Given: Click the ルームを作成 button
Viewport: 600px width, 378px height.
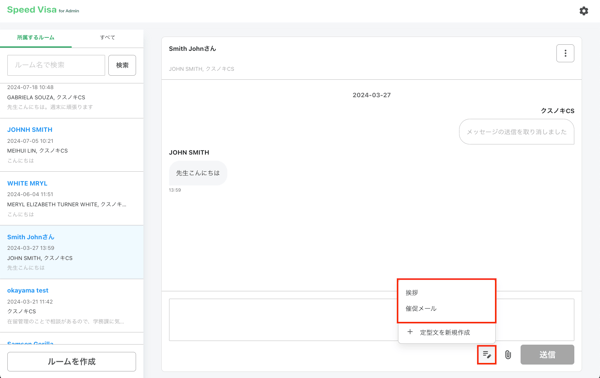Looking at the screenshot, I should [x=72, y=362].
